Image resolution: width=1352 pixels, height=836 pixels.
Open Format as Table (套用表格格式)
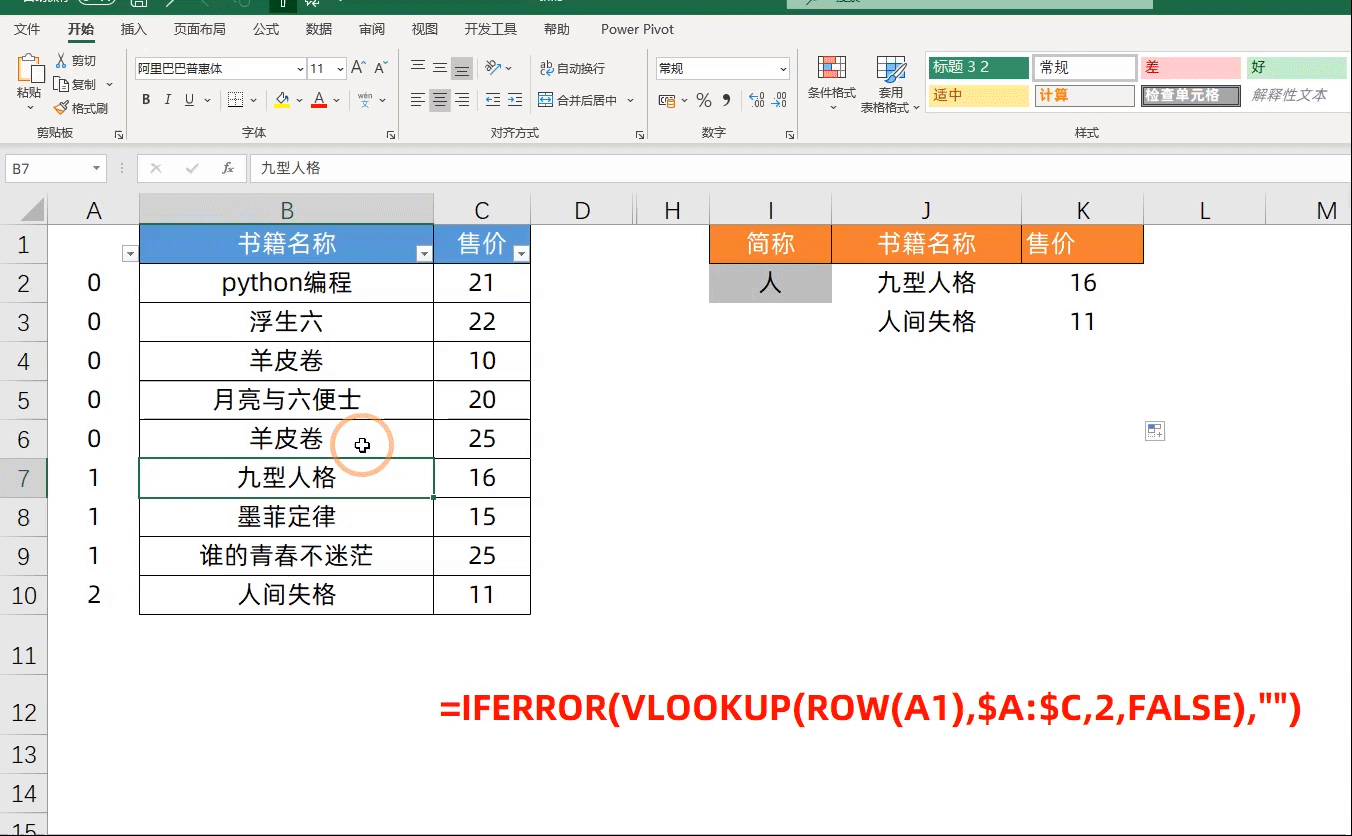click(x=890, y=83)
